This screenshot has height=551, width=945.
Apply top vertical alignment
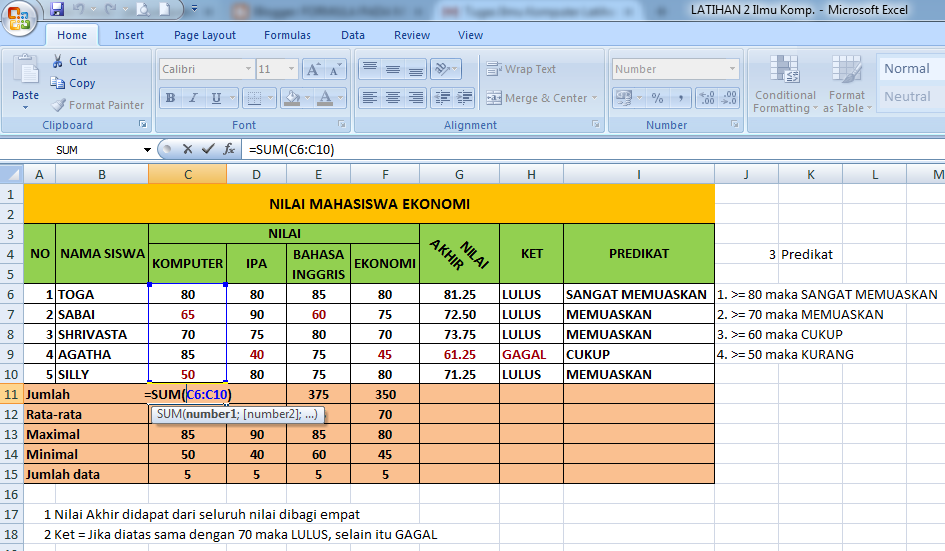(x=370, y=69)
